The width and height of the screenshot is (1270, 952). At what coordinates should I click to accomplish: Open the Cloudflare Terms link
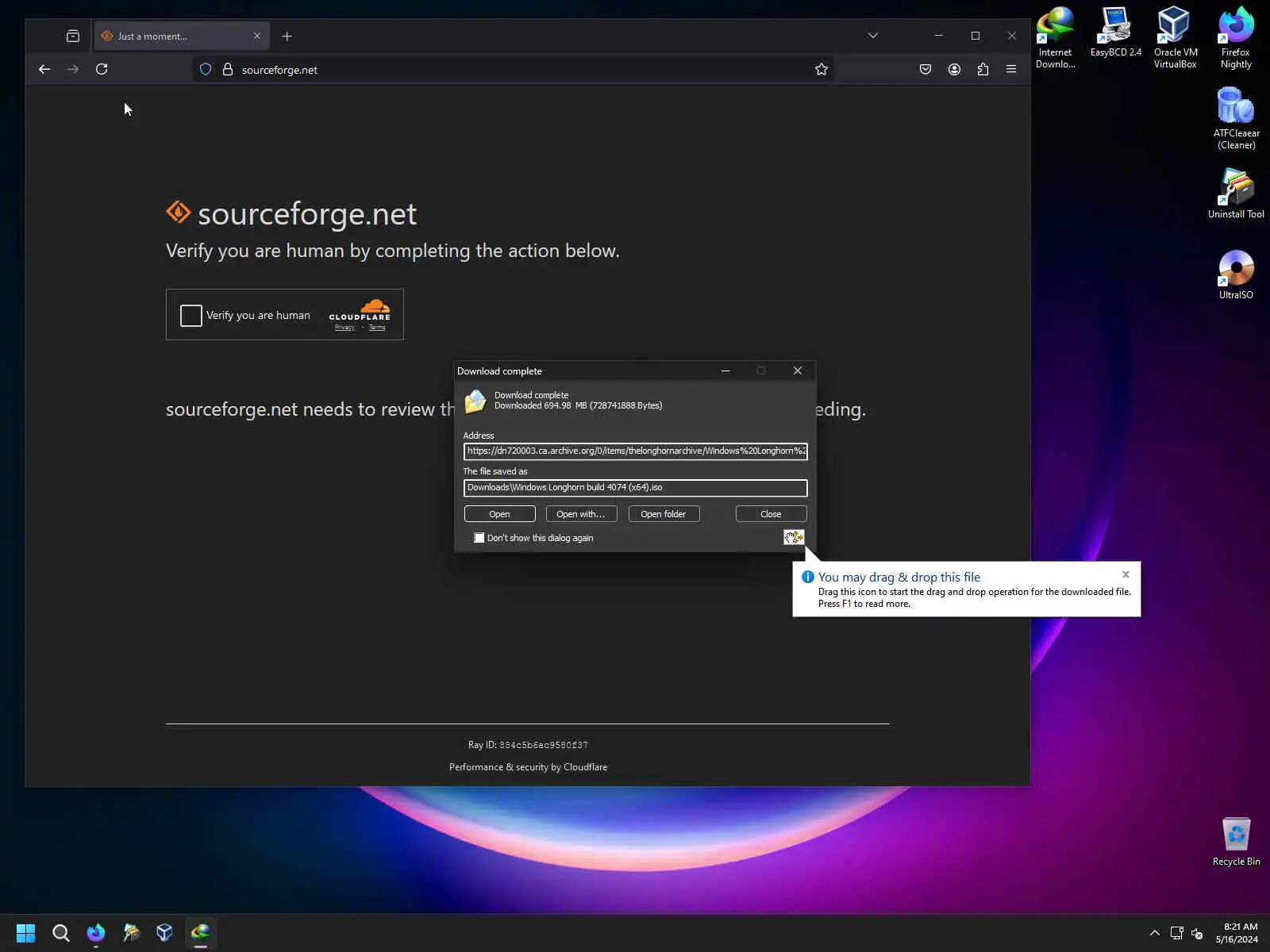coord(377,328)
